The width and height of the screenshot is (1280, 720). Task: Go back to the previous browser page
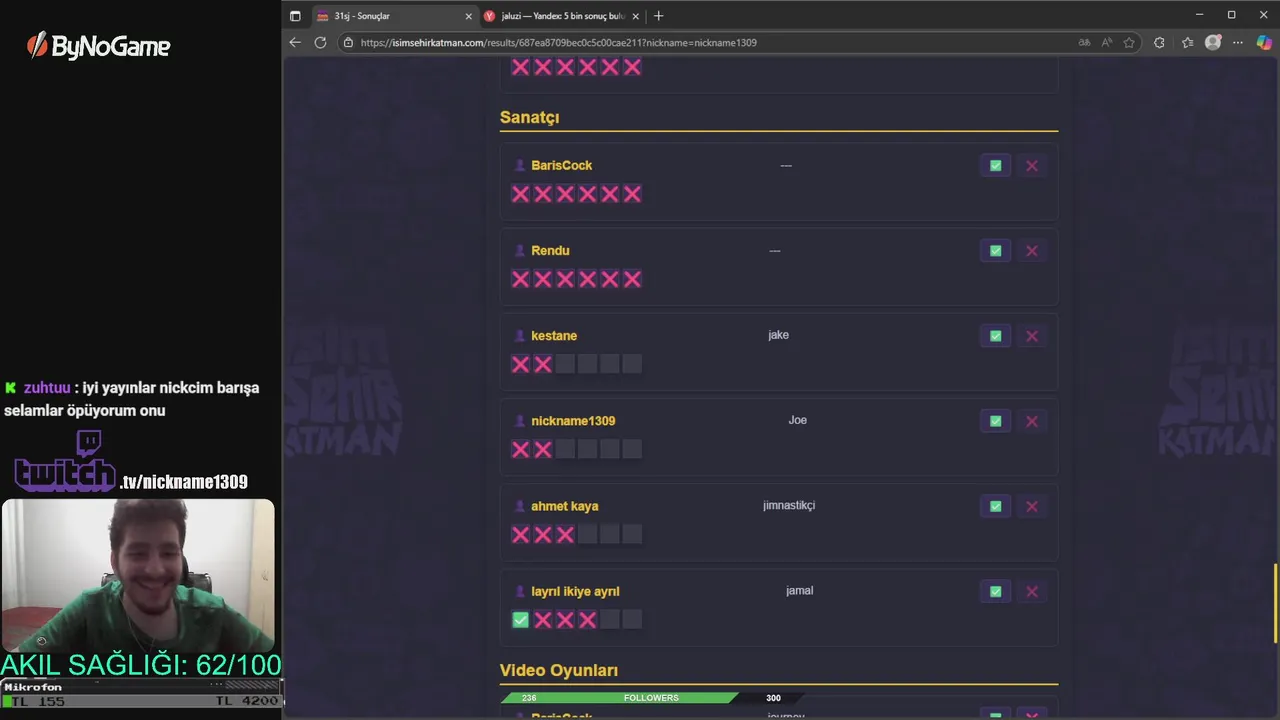coord(295,42)
